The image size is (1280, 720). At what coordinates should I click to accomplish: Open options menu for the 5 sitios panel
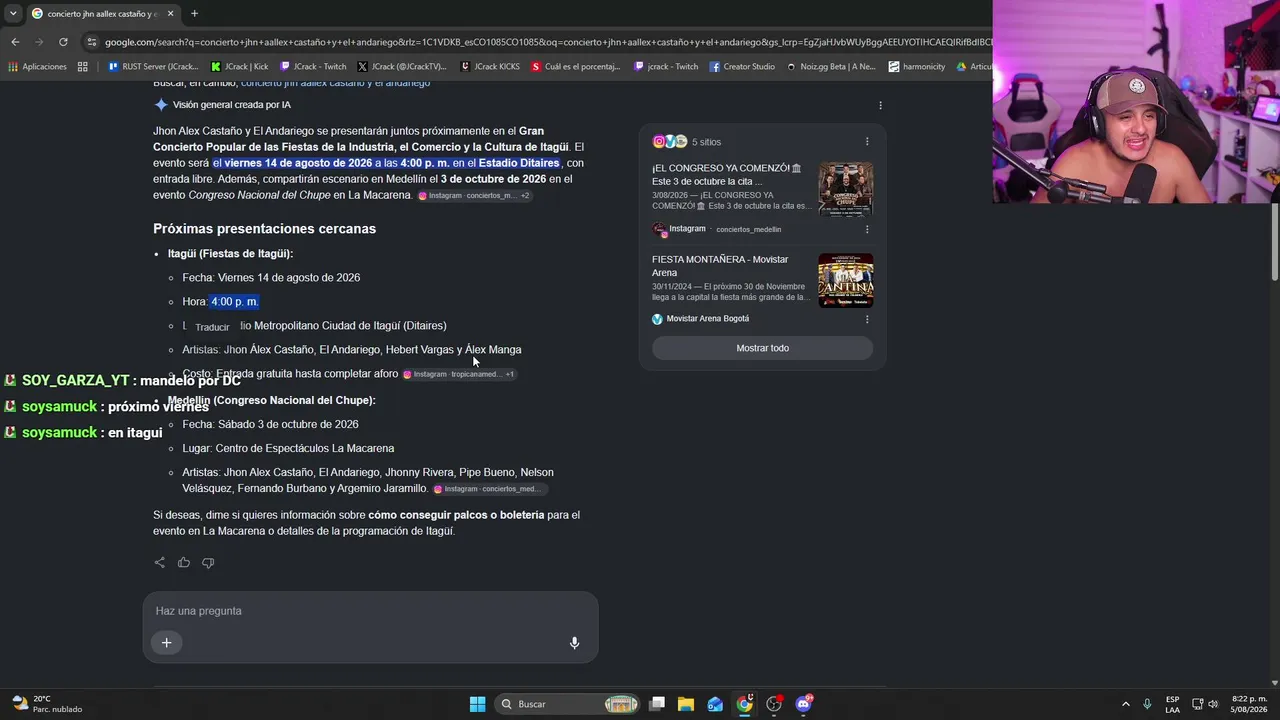tap(867, 142)
